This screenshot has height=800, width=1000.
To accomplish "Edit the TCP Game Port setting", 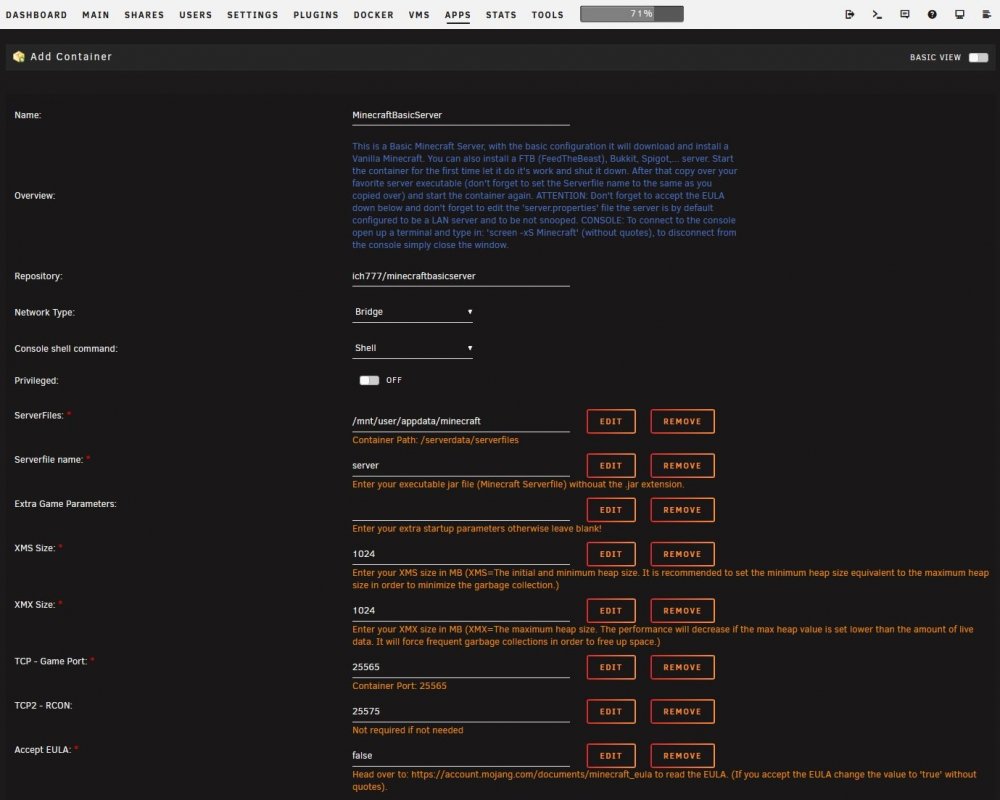I will pyautogui.click(x=611, y=667).
